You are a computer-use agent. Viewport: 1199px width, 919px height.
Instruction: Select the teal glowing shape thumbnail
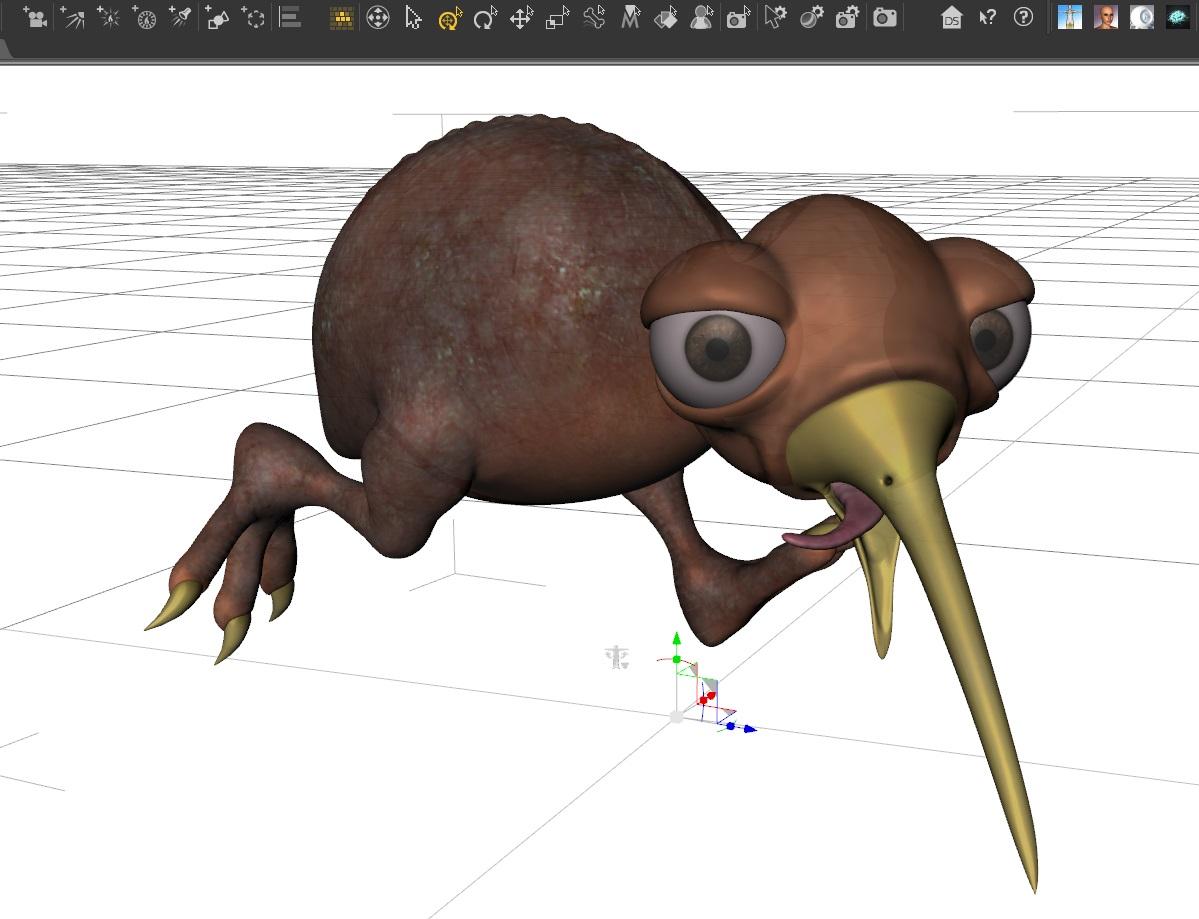pos(1178,17)
